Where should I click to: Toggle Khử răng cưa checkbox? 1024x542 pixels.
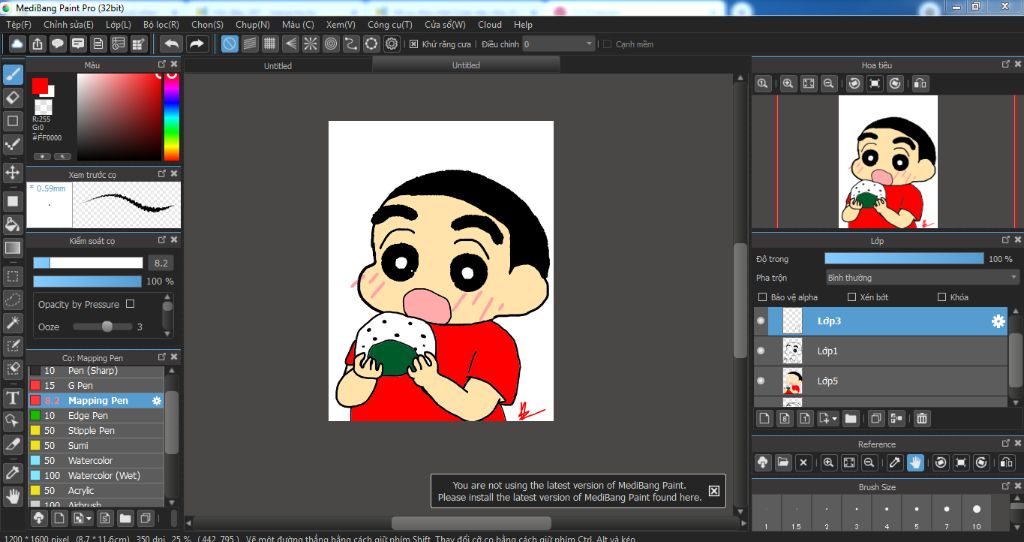413,44
